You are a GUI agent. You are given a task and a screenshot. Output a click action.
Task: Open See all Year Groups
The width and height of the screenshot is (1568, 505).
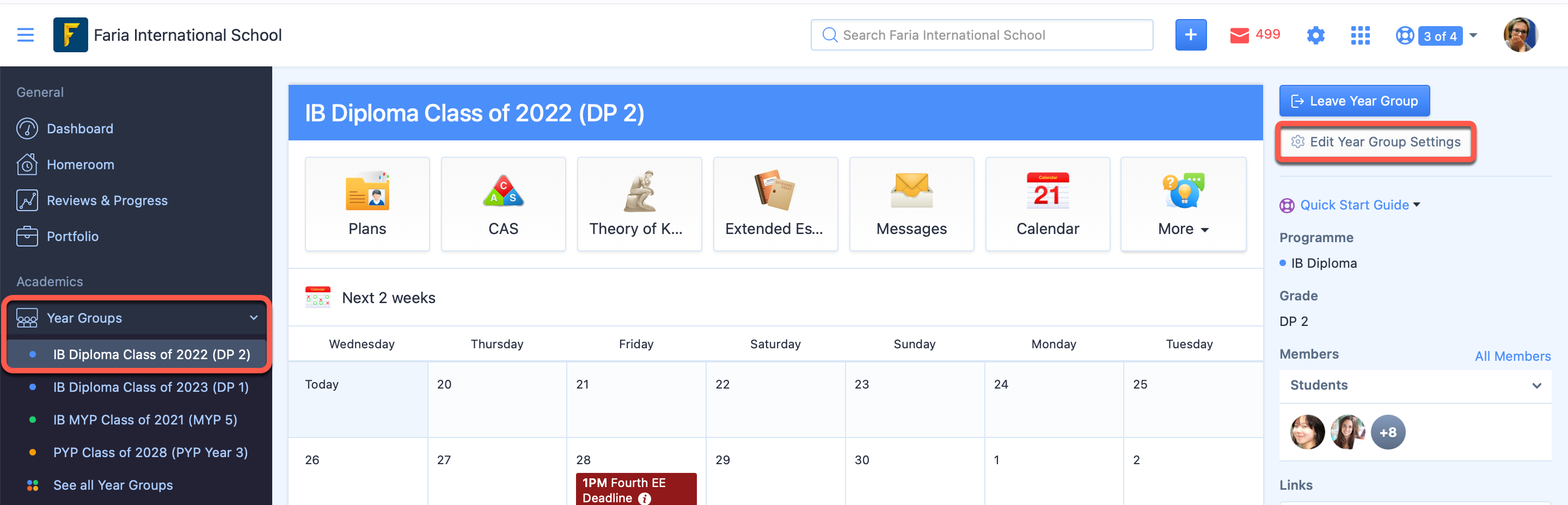[x=113, y=485]
